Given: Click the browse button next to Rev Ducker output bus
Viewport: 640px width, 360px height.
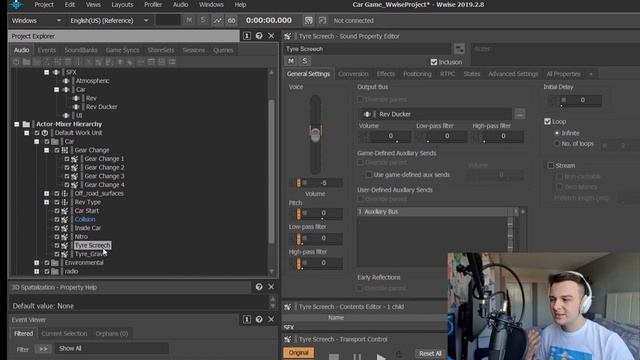Looking at the screenshot, I should [520, 114].
